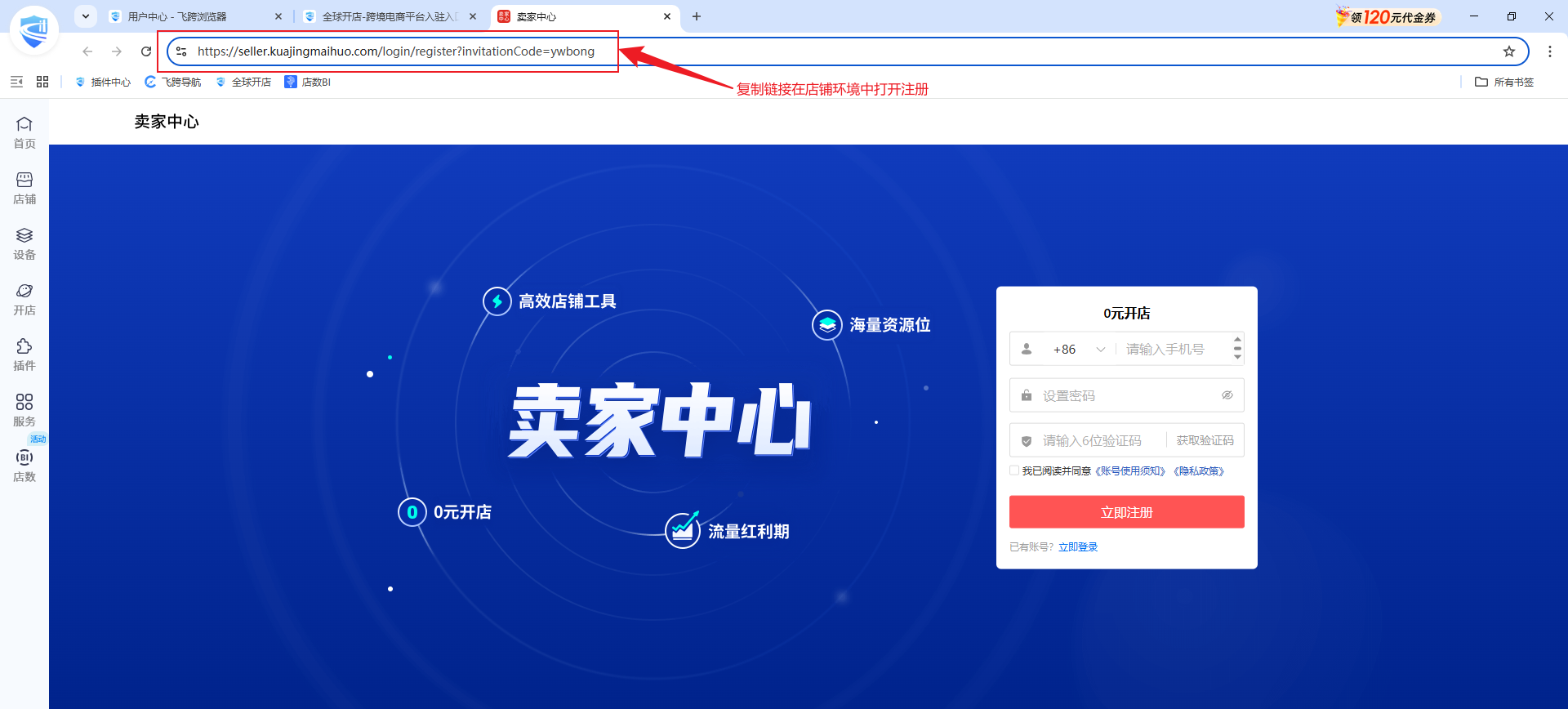
Task: Open the 全球开店 bookmark
Action: pyautogui.click(x=243, y=82)
